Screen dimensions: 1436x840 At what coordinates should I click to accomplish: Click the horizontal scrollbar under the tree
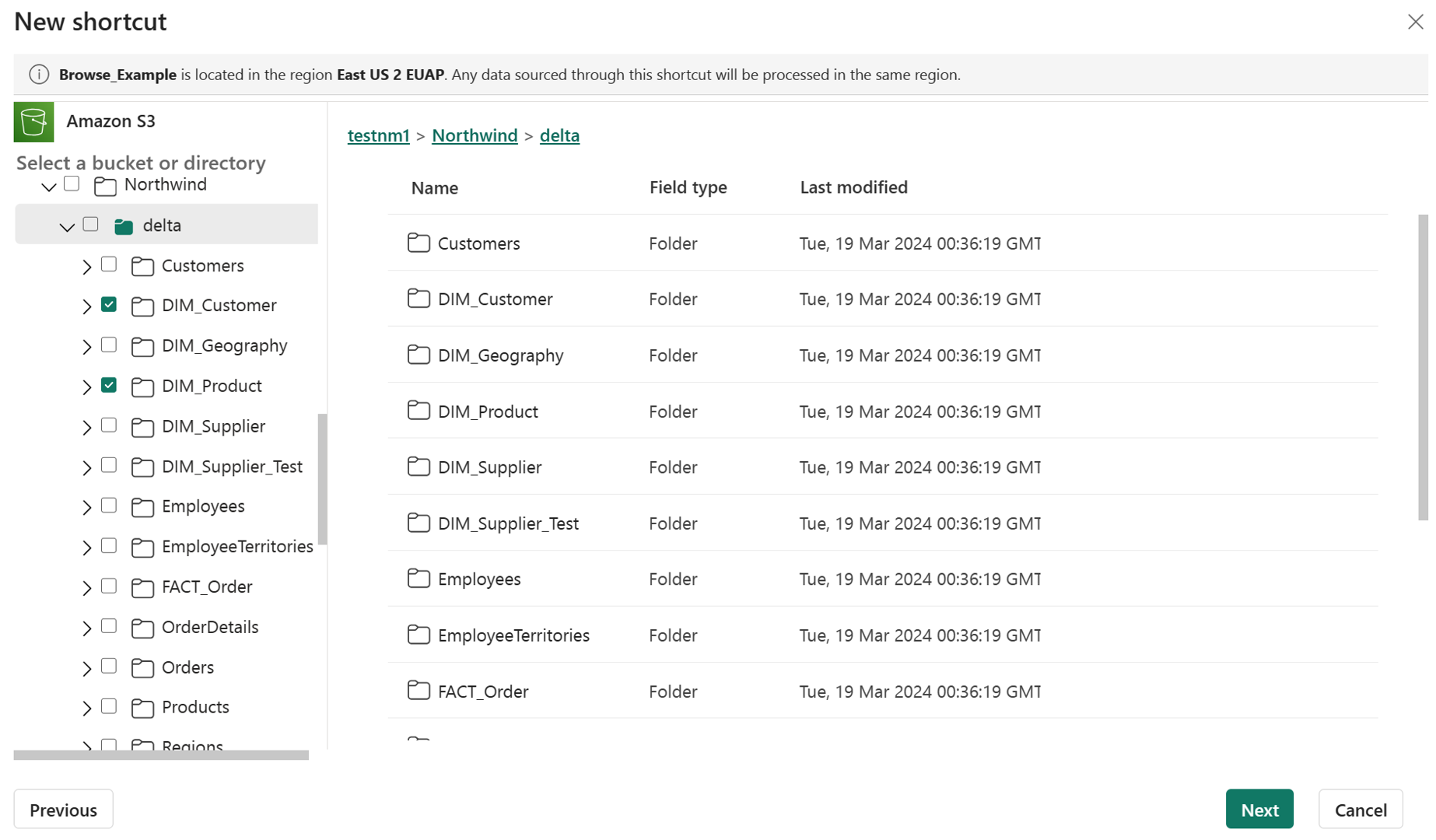click(x=161, y=754)
